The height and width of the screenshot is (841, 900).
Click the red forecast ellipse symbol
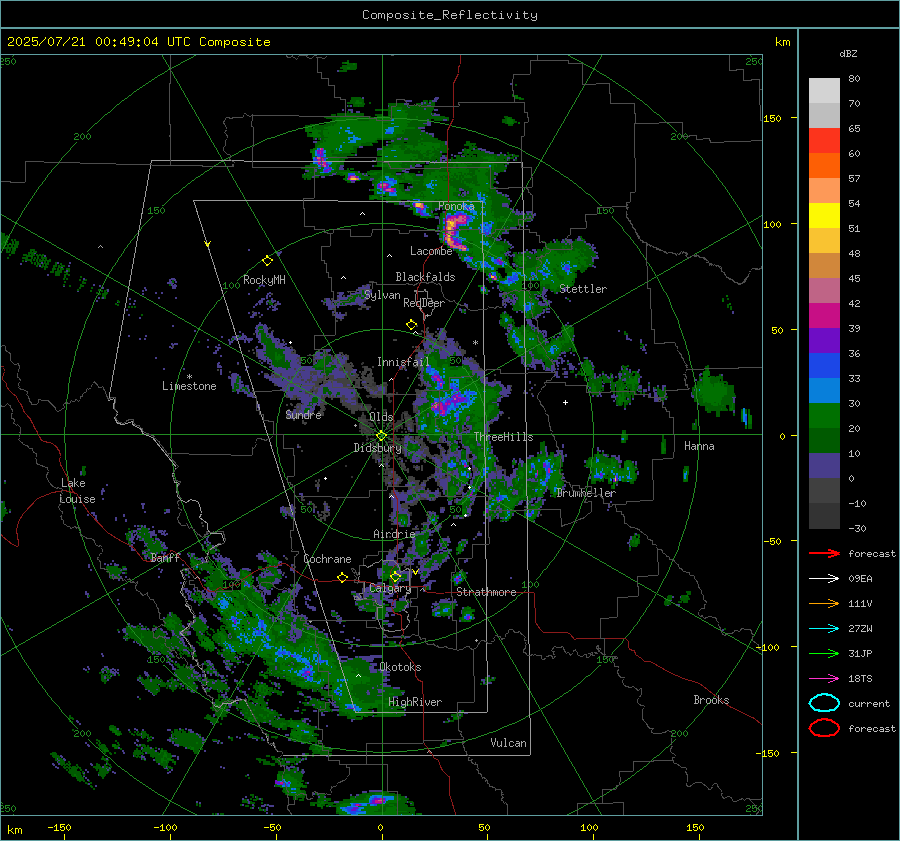pyautogui.click(x=824, y=728)
